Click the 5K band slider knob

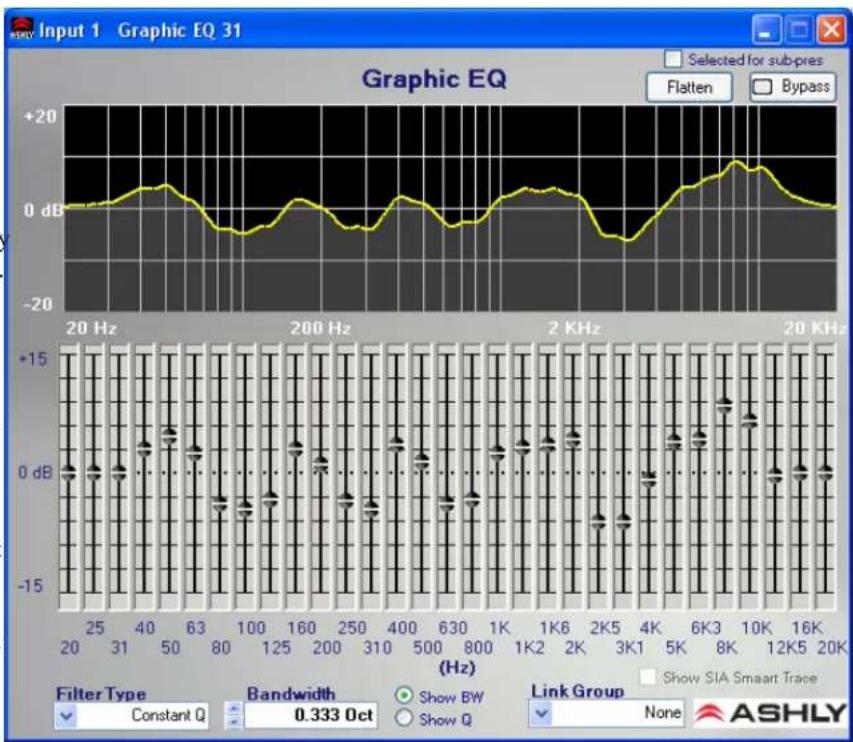(674, 442)
